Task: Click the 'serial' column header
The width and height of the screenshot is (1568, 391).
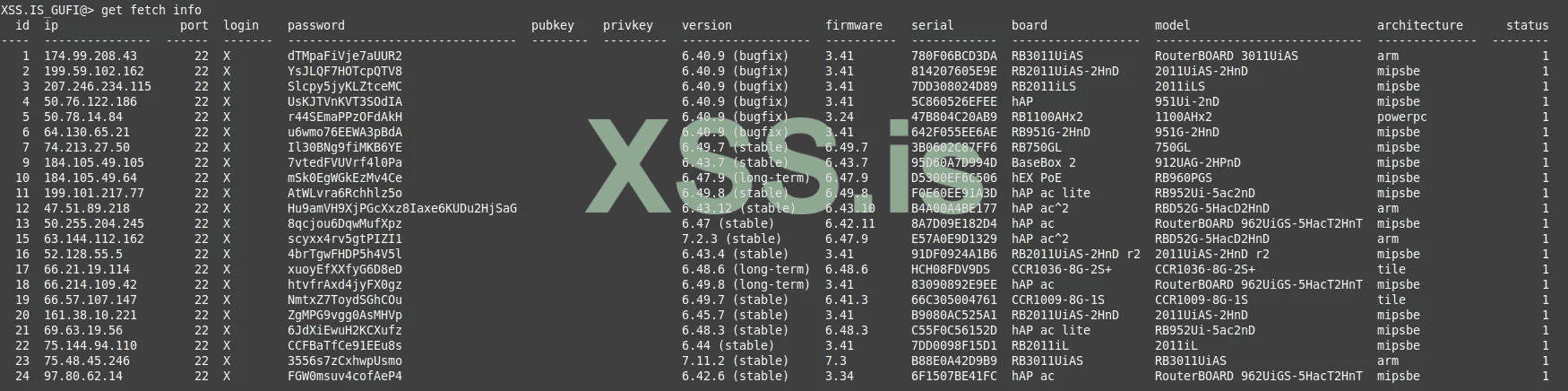Action: click(x=932, y=25)
